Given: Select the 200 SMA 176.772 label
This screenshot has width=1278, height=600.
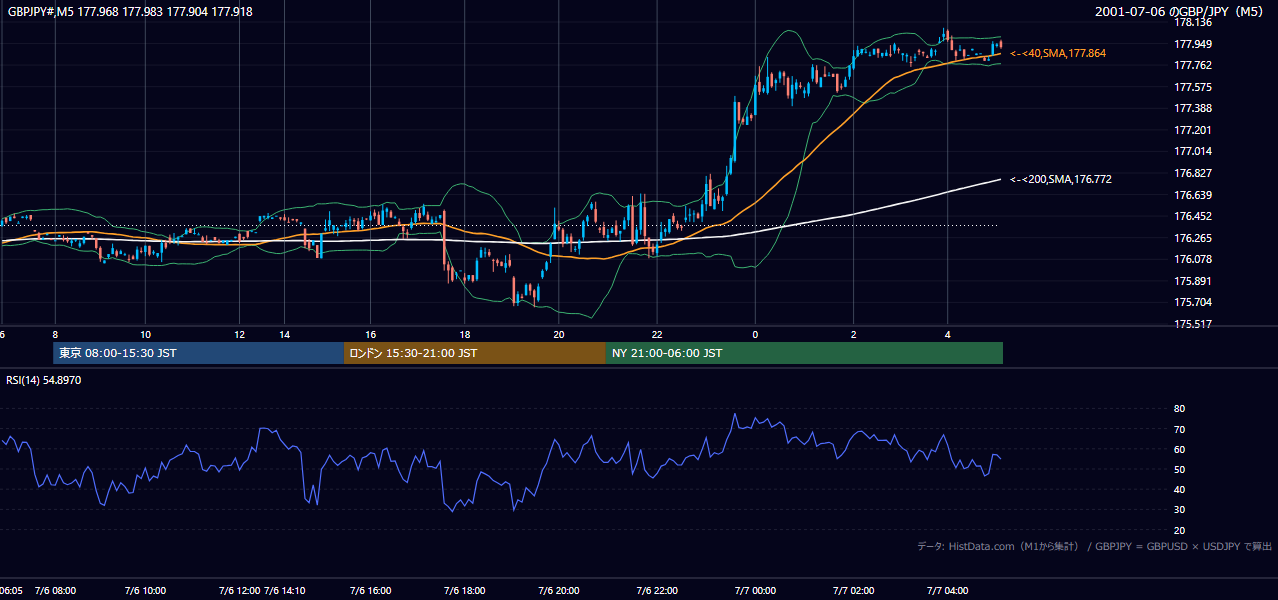Looking at the screenshot, I should click(x=1061, y=180).
